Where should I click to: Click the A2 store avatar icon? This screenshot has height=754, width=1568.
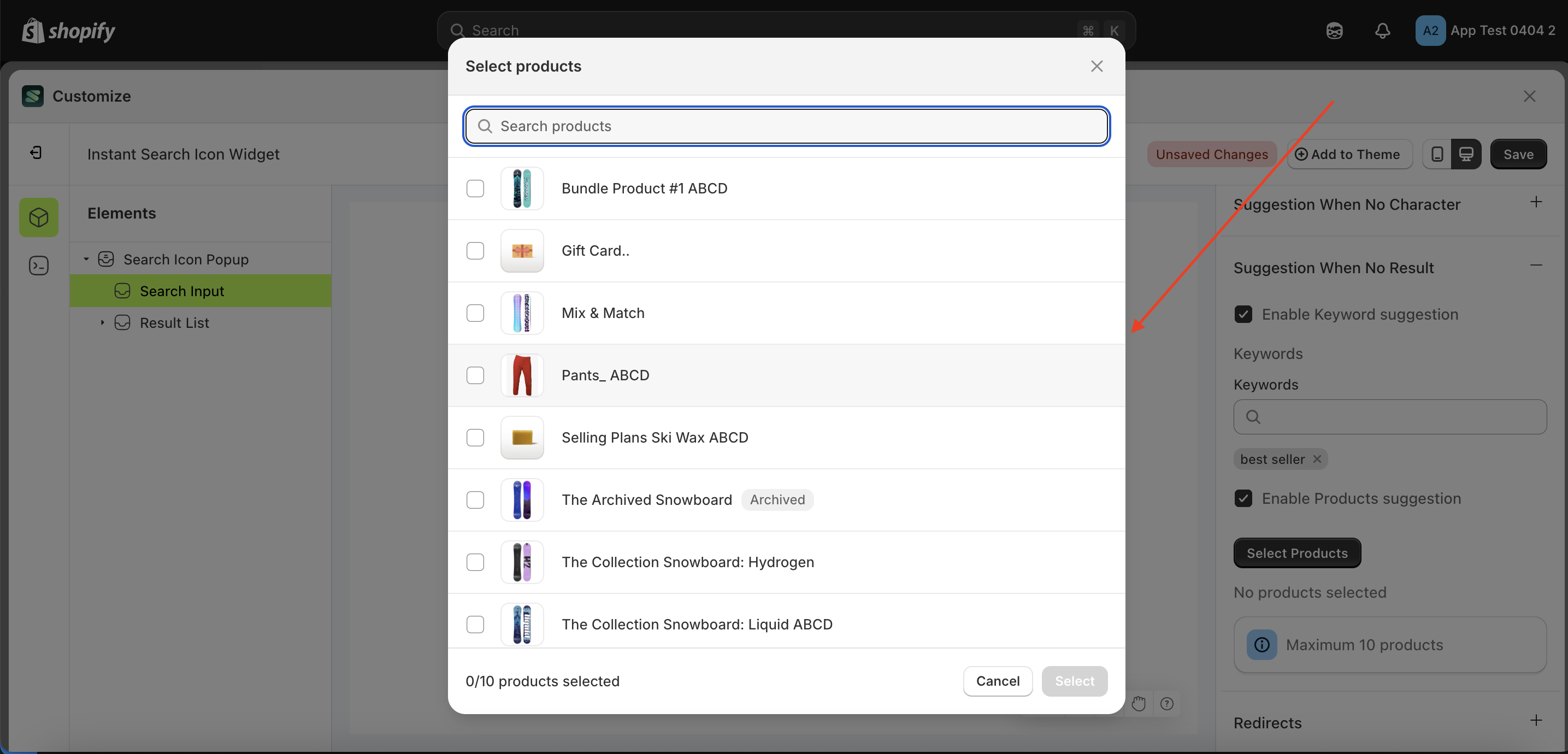(x=1430, y=31)
